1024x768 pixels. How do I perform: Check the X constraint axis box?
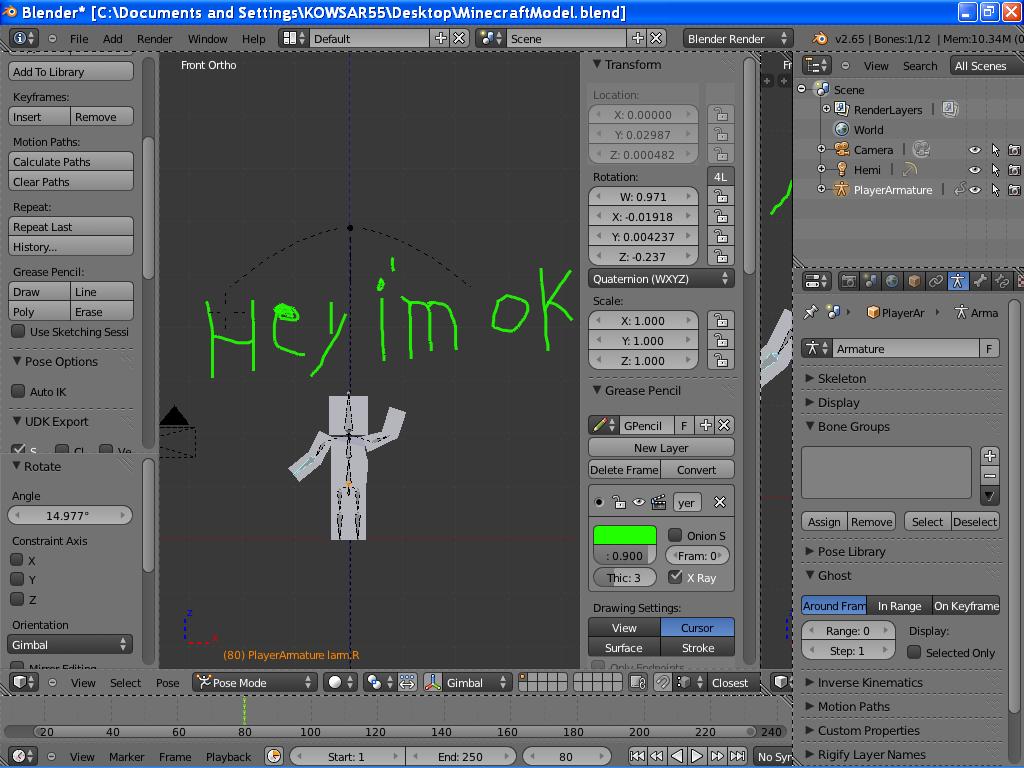[17, 560]
